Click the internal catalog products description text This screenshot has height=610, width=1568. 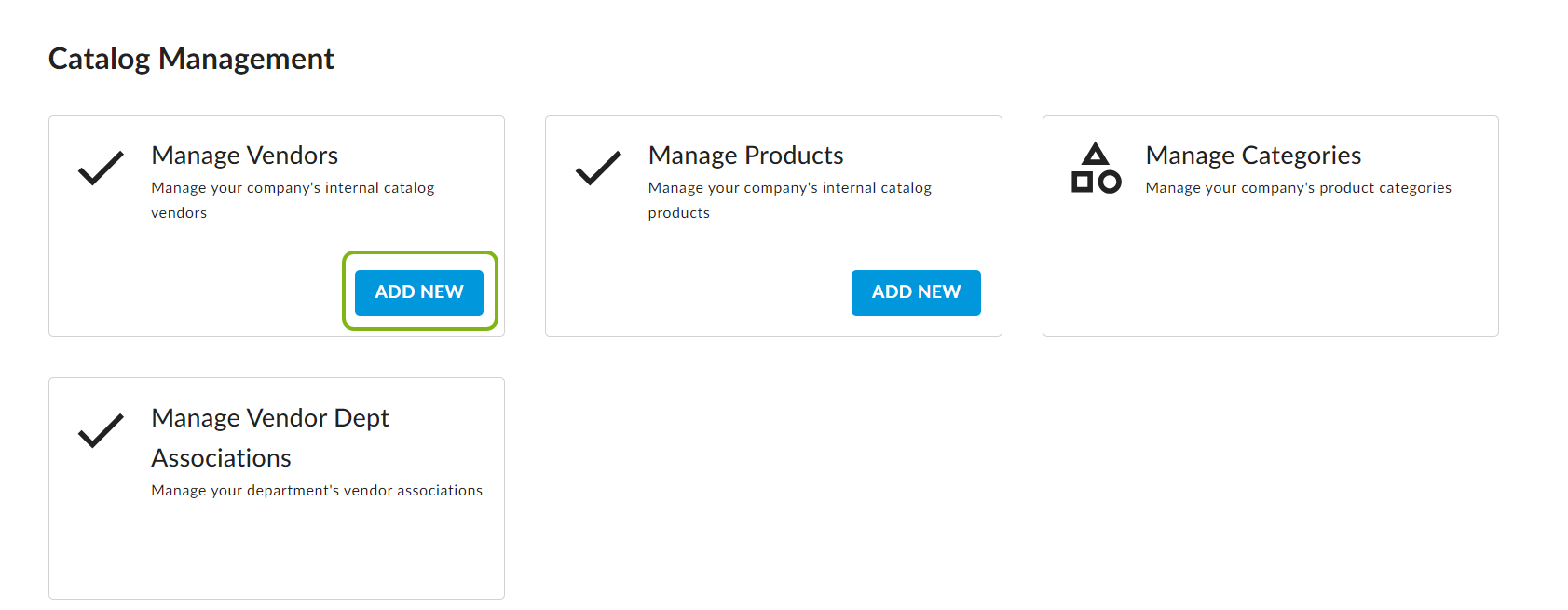point(790,200)
